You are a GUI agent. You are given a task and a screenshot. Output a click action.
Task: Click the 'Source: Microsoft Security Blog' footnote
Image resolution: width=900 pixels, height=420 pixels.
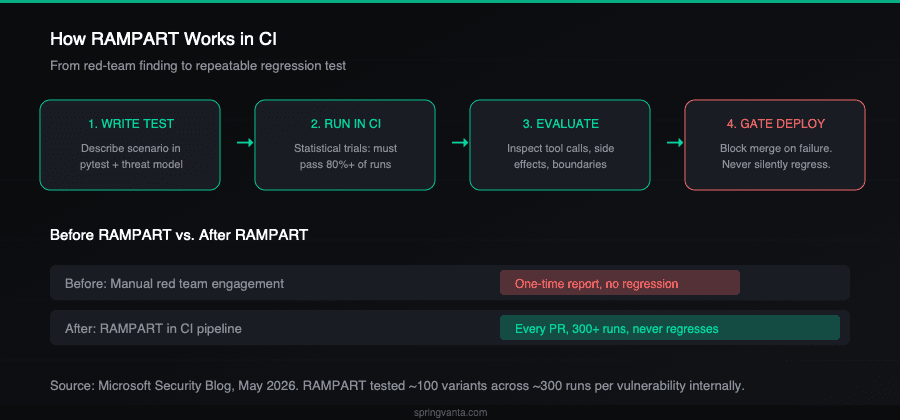[x=397, y=386]
